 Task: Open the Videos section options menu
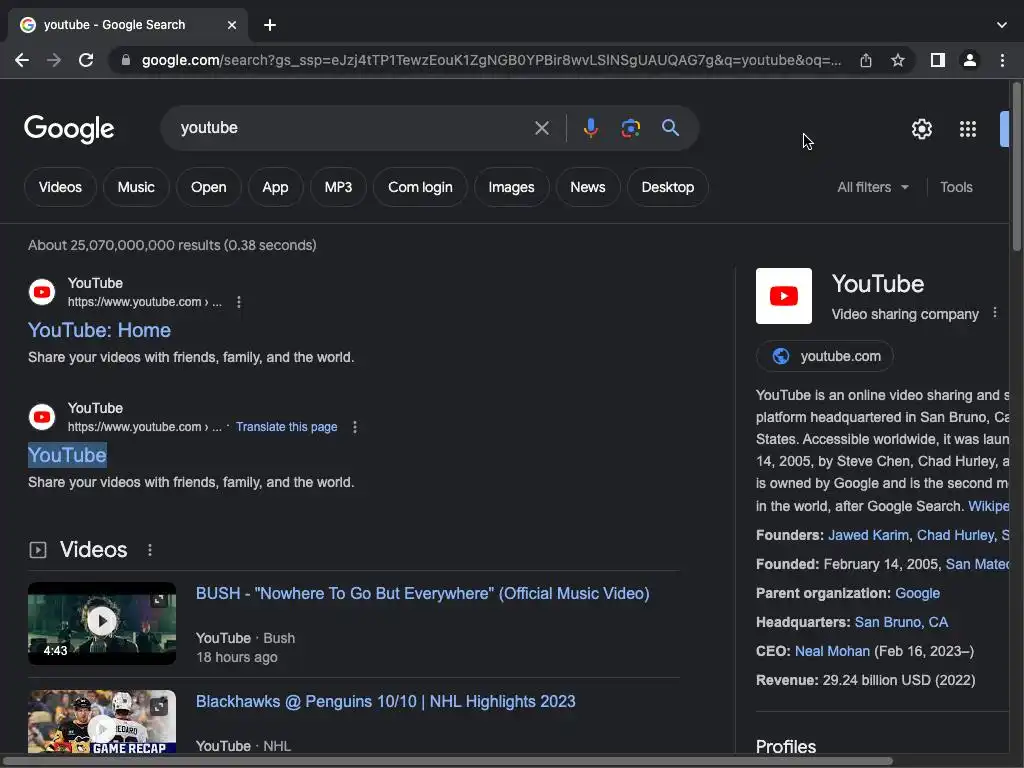pos(150,550)
